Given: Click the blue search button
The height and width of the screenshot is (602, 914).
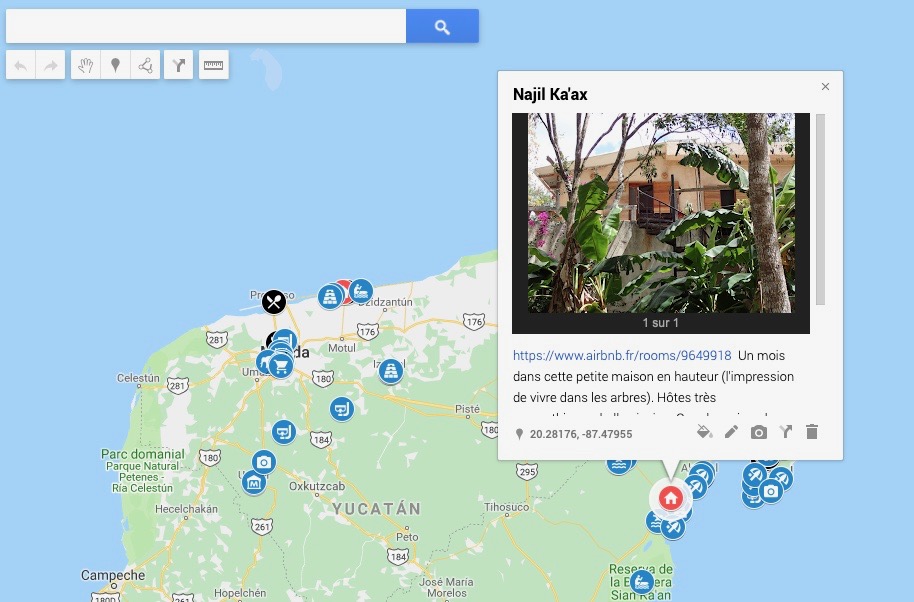Looking at the screenshot, I should pos(442,26).
